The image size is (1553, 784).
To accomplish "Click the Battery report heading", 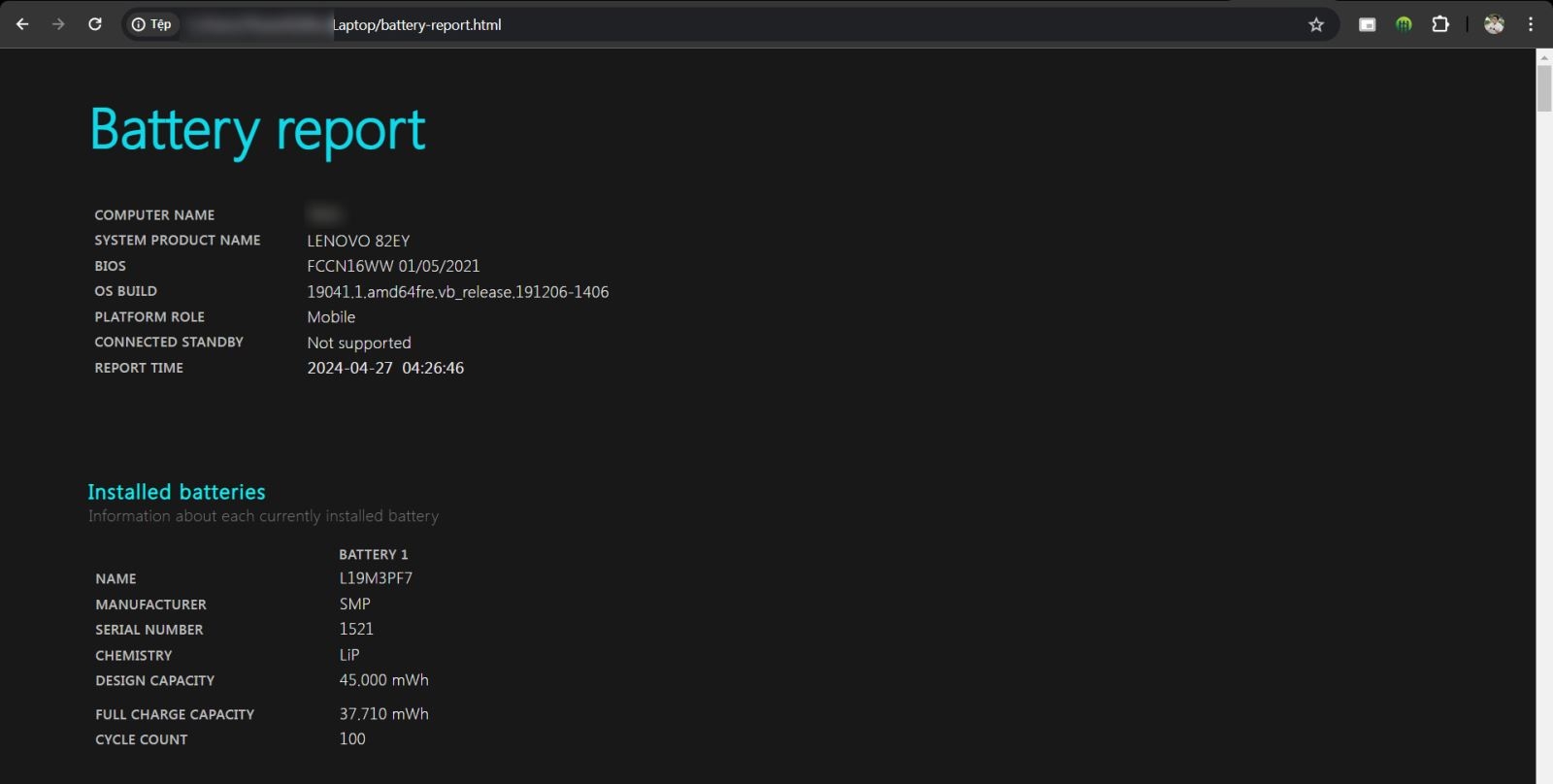I will click(257, 130).
